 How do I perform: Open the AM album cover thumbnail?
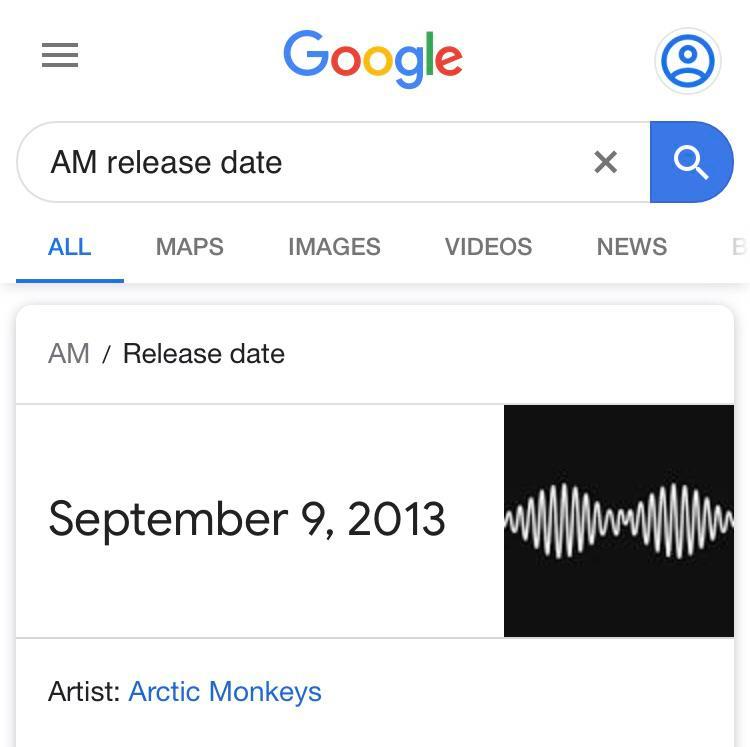click(618, 520)
